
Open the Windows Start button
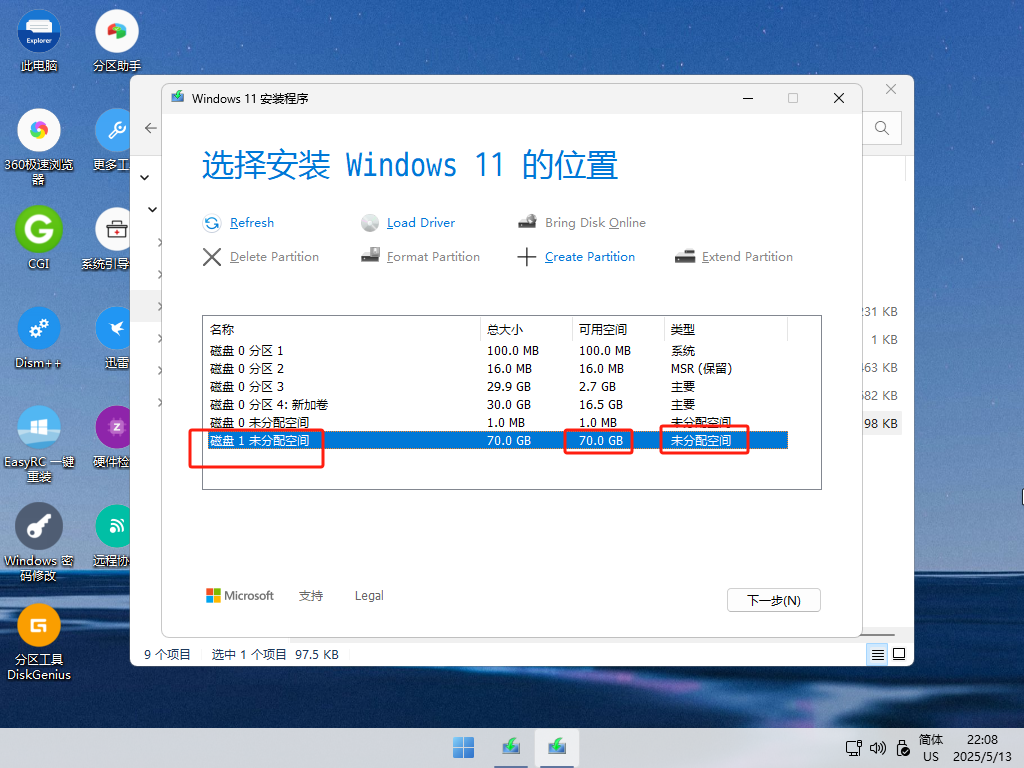pyautogui.click(x=464, y=748)
